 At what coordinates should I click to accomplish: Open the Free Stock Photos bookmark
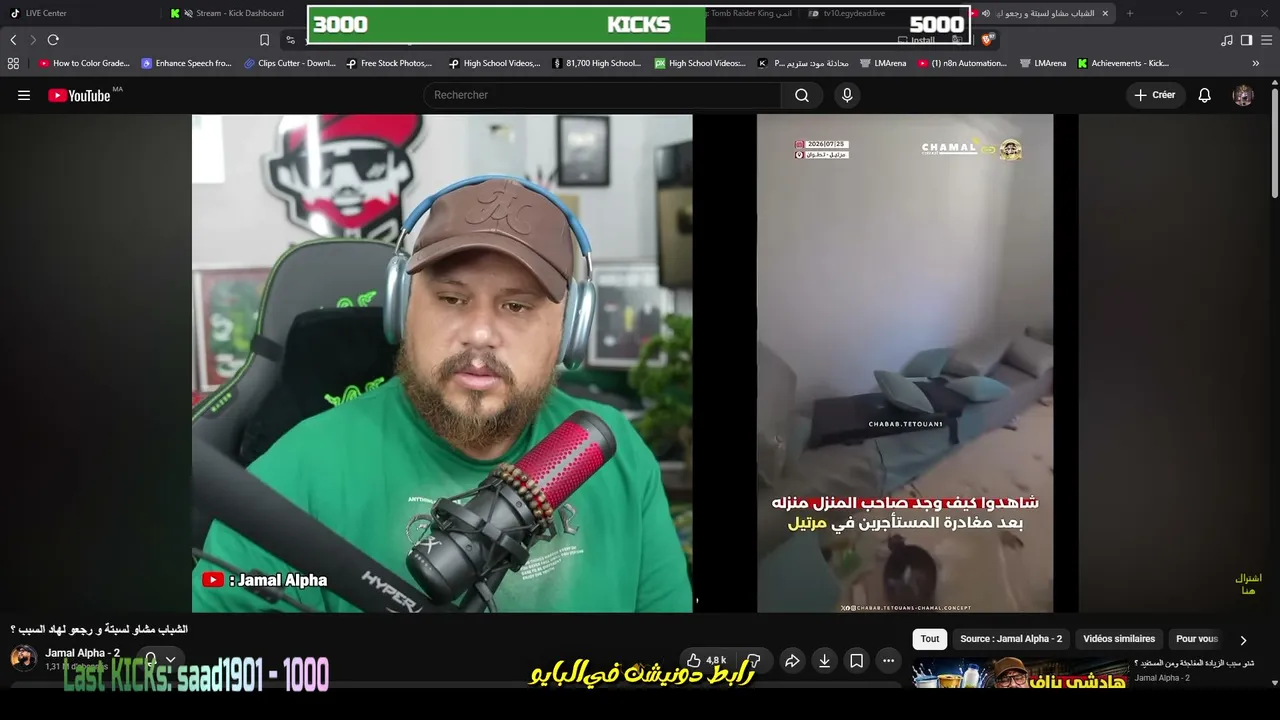[389, 63]
